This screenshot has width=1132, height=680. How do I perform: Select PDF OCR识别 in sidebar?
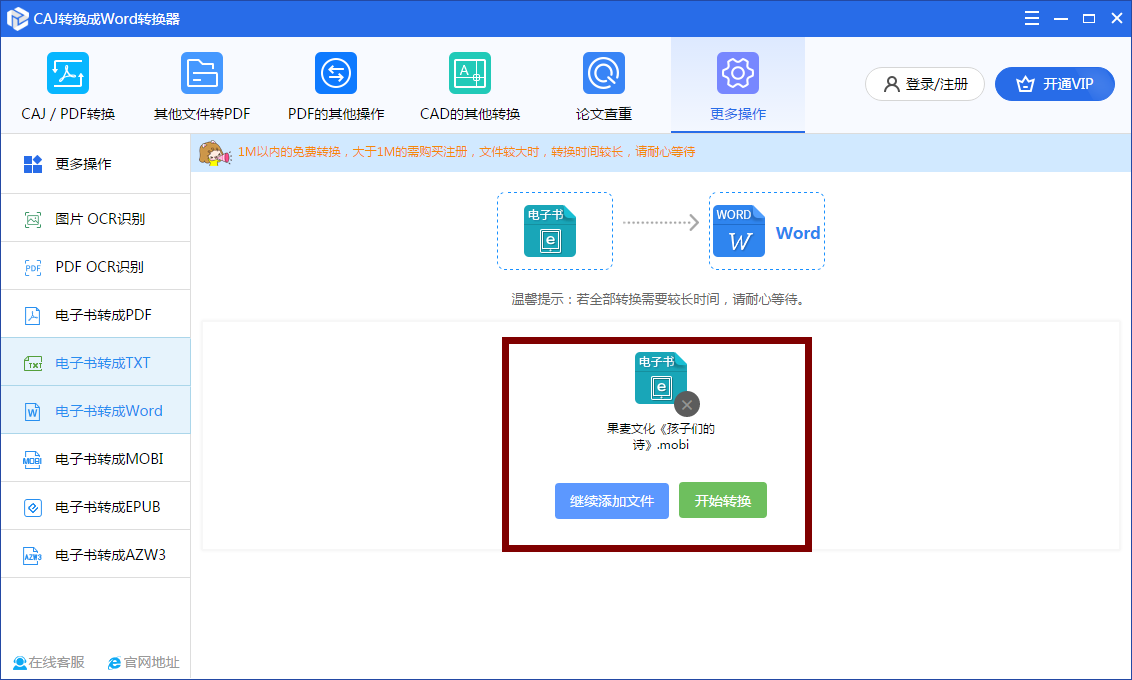(x=95, y=266)
